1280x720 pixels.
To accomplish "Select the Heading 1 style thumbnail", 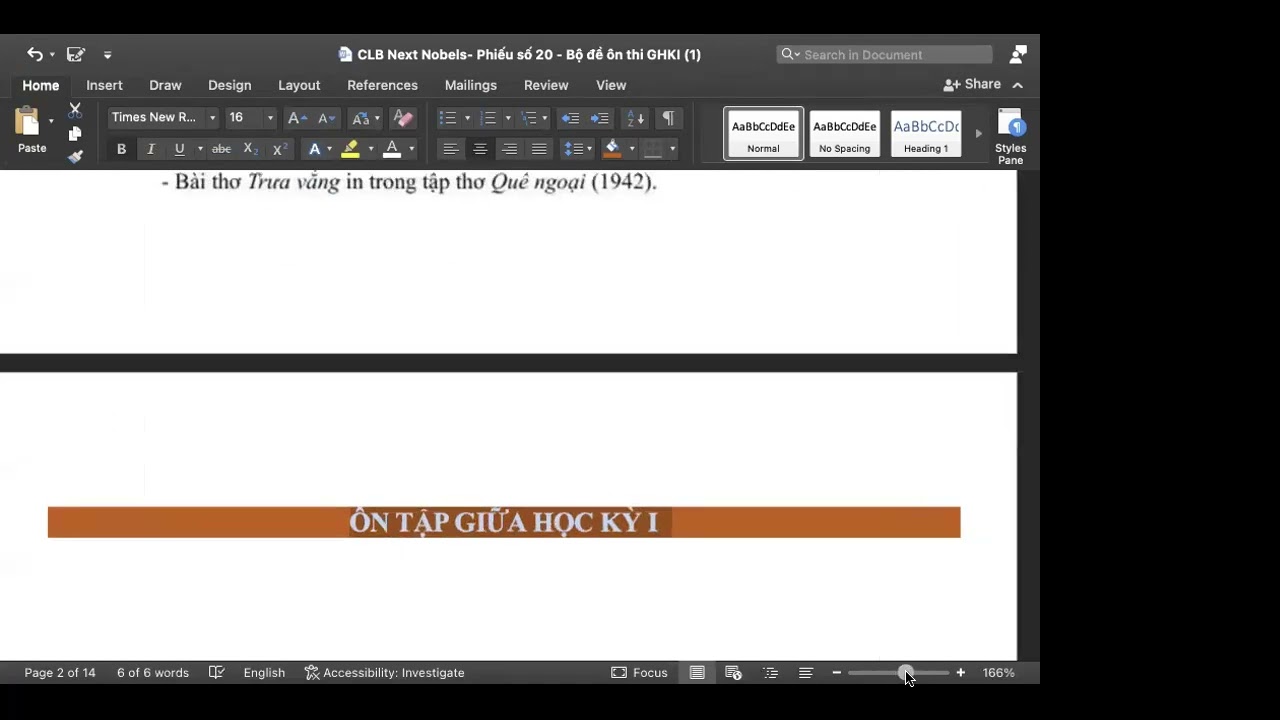I will 926,133.
